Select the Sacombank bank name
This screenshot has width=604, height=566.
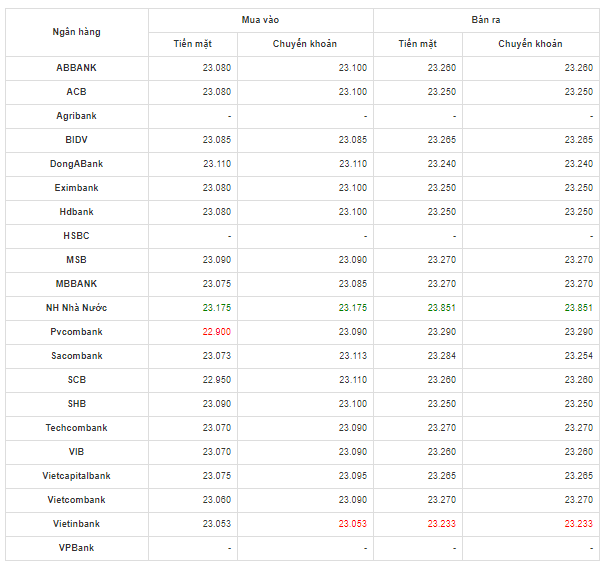tap(76, 356)
